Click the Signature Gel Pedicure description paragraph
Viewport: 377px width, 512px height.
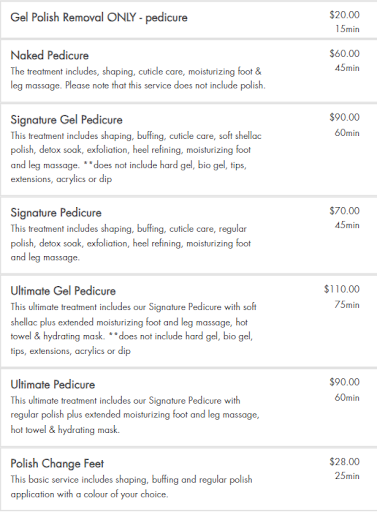point(136,157)
